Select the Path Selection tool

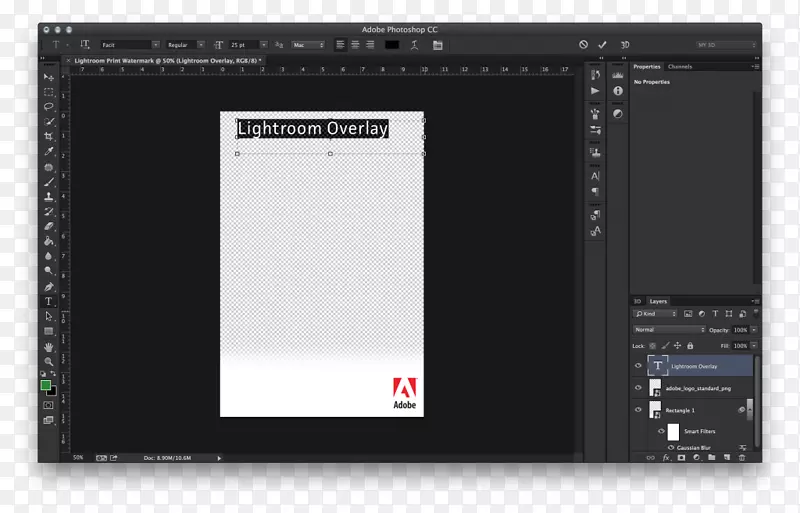(48, 316)
